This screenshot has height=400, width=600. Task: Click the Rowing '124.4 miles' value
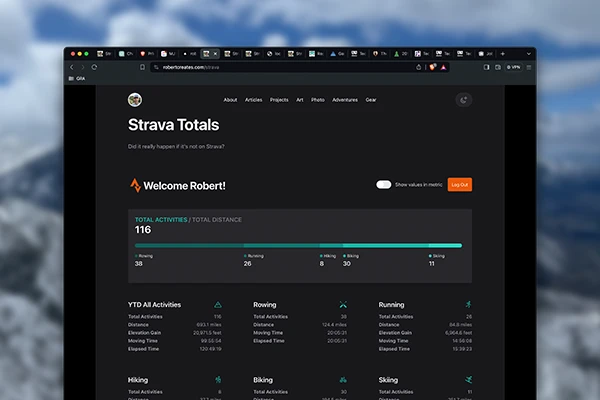(x=334, y=325)
